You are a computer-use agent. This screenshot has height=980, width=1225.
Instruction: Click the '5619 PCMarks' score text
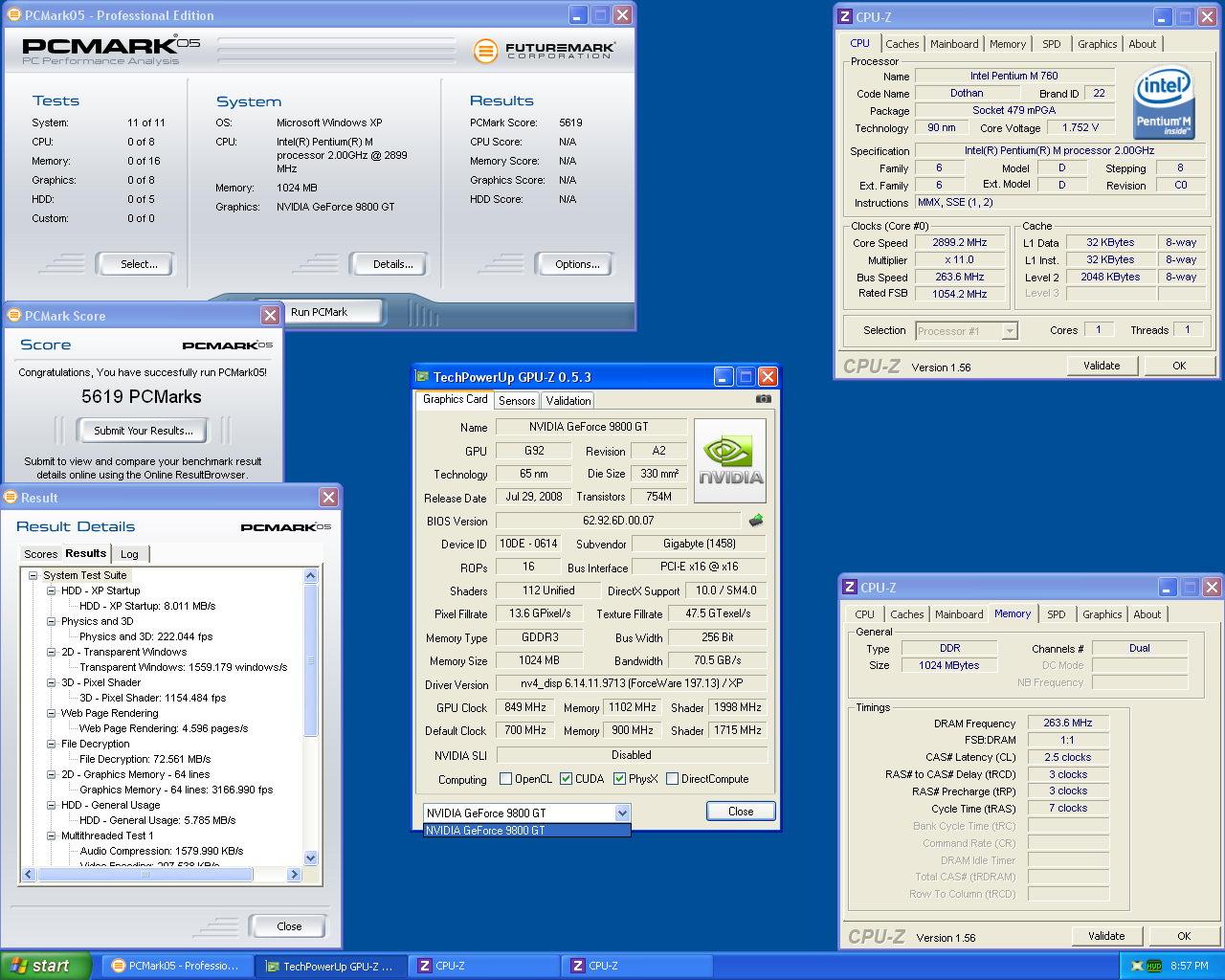(142, 396)
